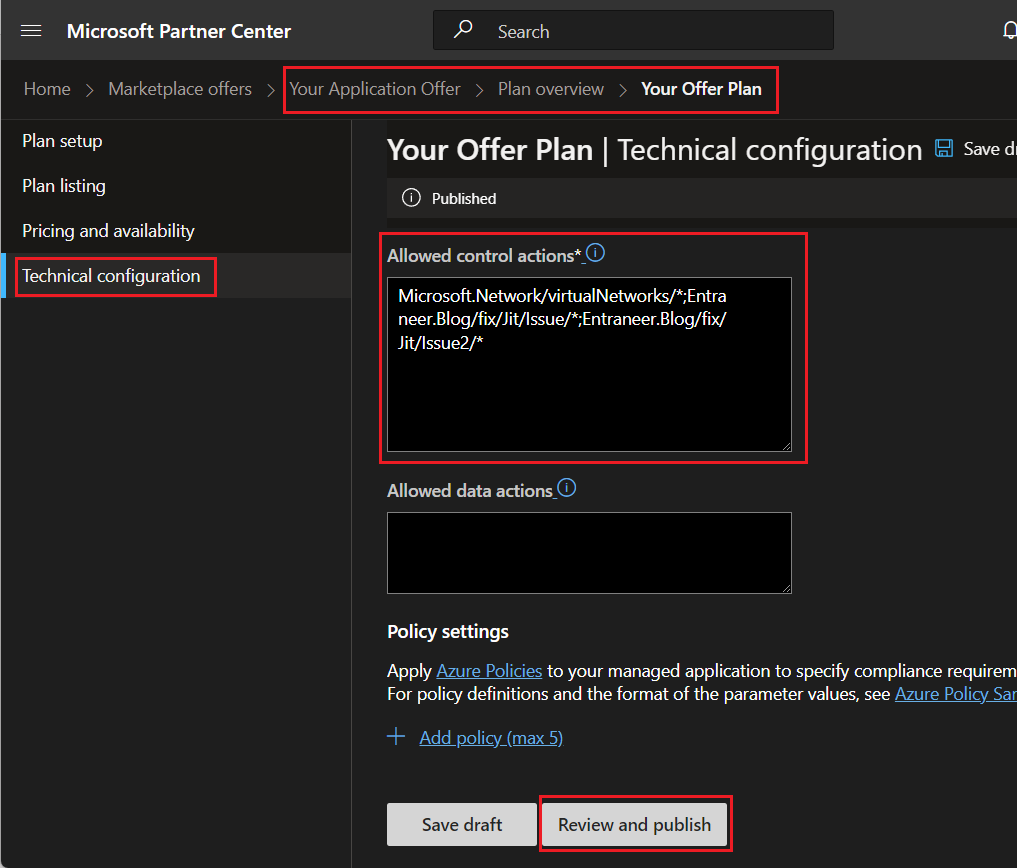Click inside Allowed control actions textbox
Viewport: 1017px width, 868px height.
pos(589,365)
